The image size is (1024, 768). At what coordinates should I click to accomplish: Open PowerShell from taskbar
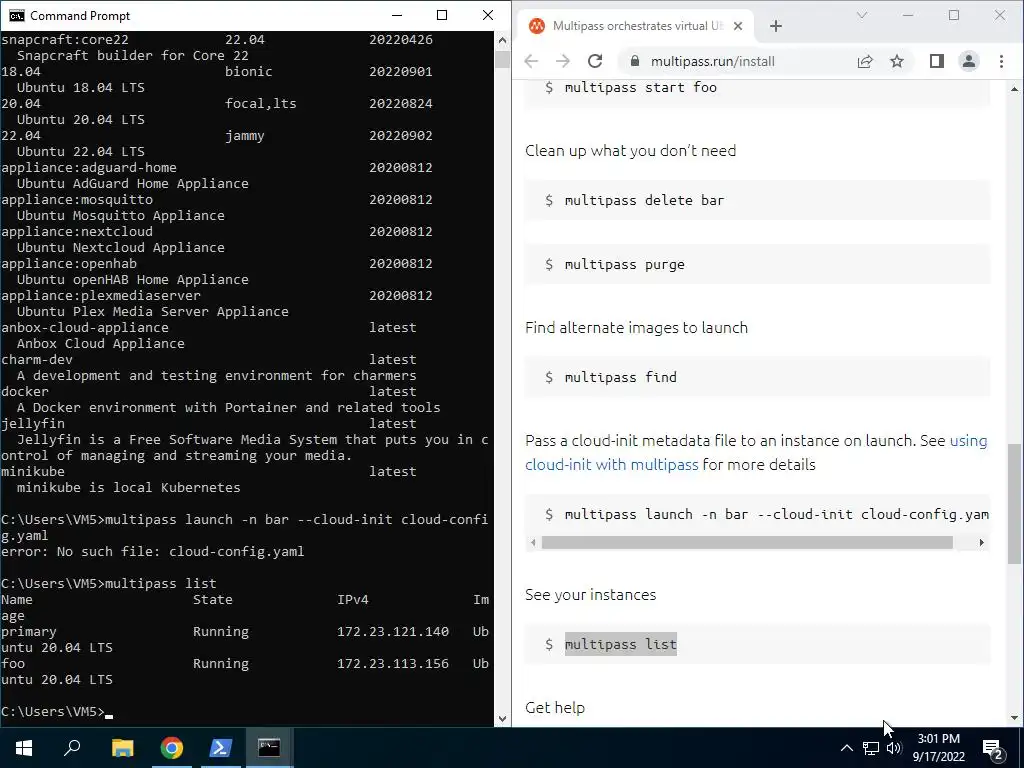pos(221,748)
